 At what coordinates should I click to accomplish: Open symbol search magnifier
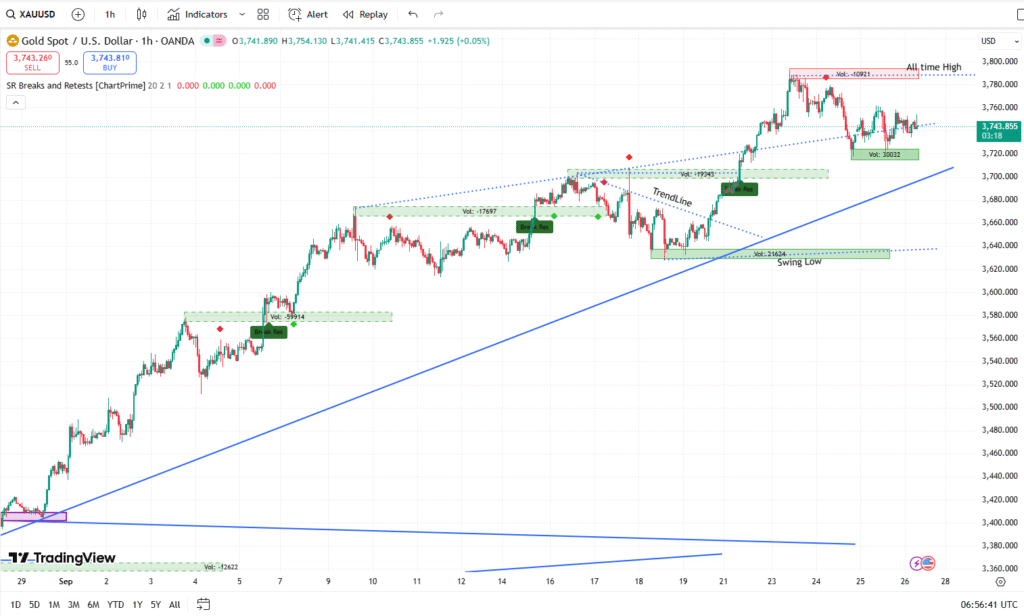pos(11,14)
